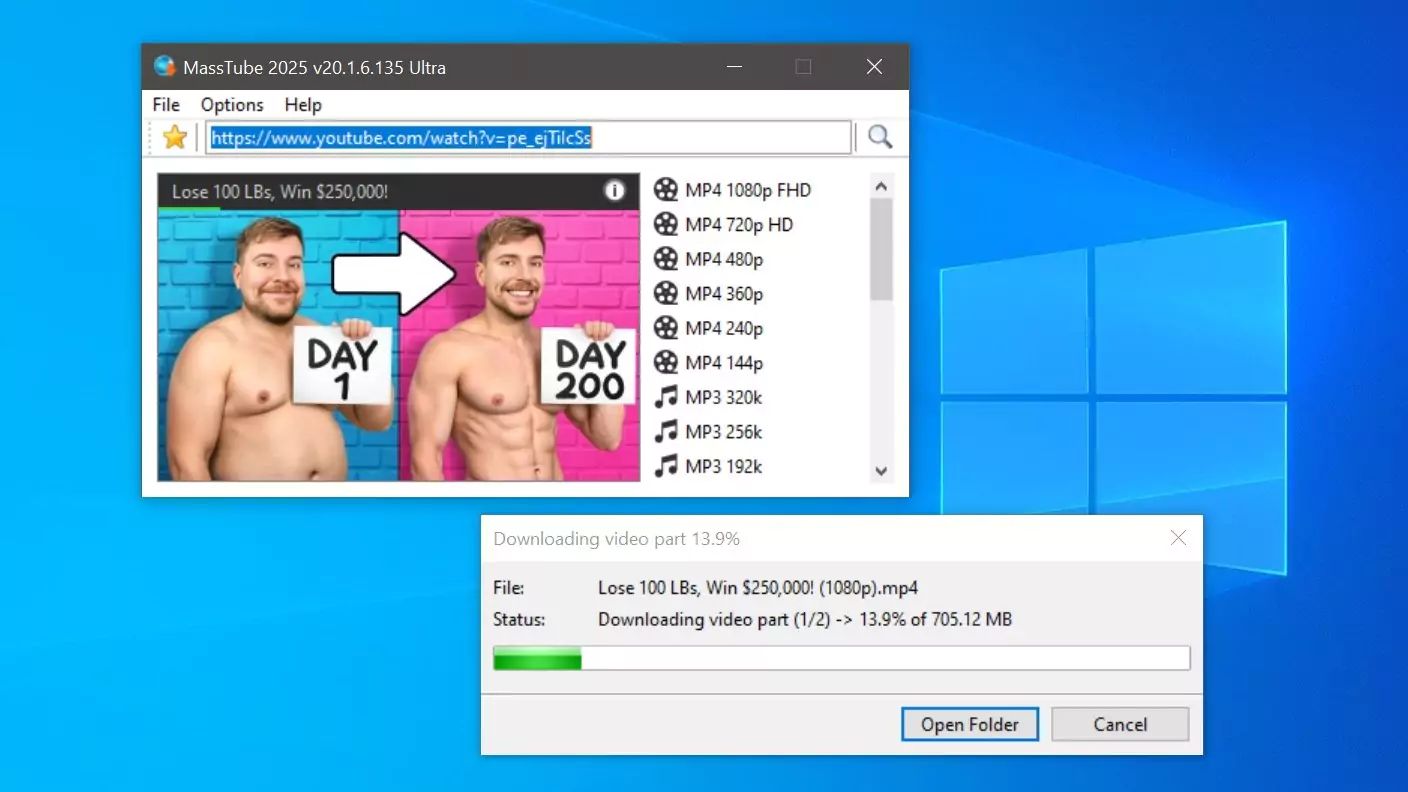Viewport: 1408px width, 792px height.
Task: Click the file name "Lose 100 LBs, Win $250,000! (1080p).mp4"
Action: 758,587
